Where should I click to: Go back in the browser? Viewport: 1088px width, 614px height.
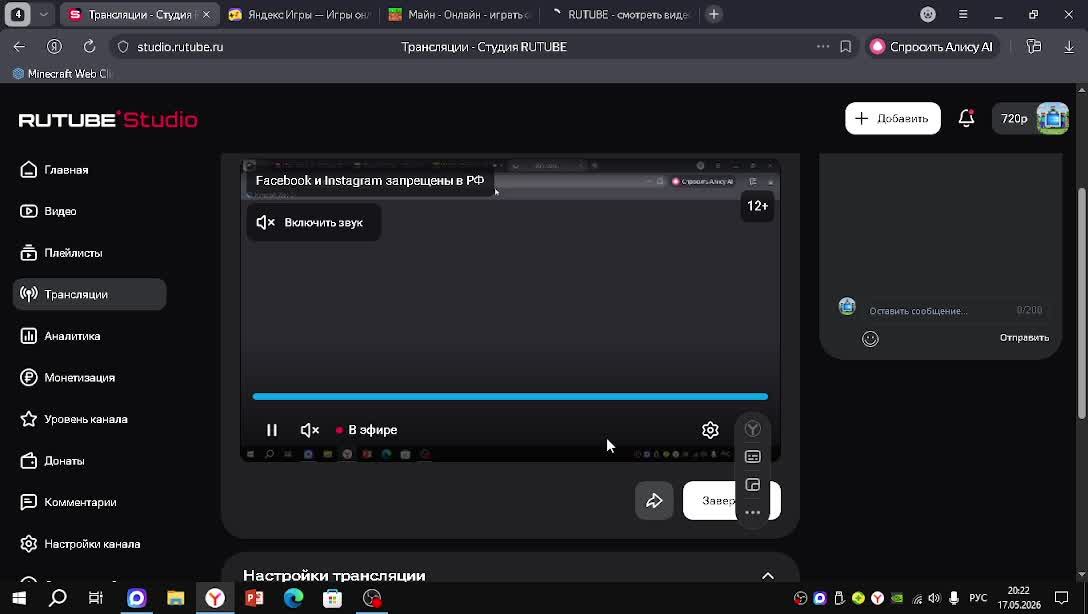point(19,46)
